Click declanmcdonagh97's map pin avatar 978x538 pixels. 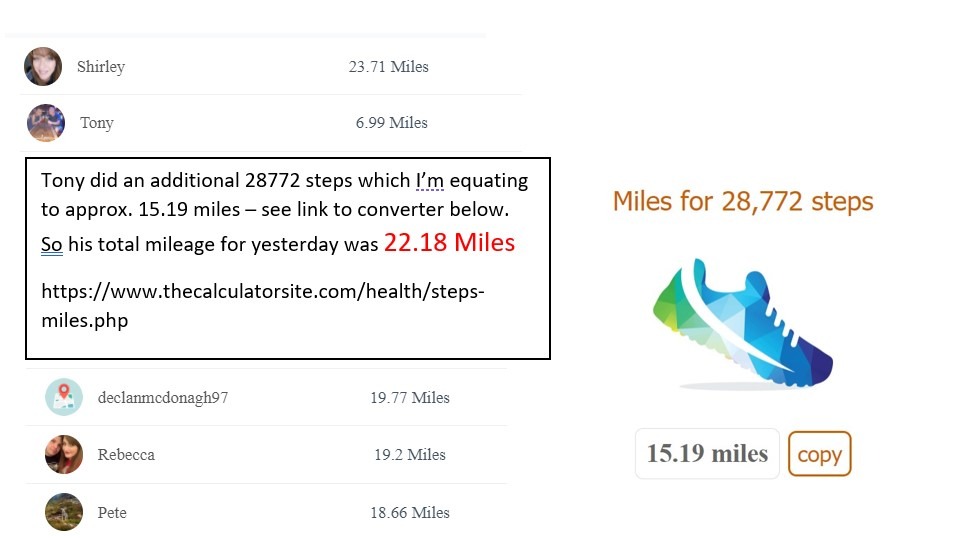64,397
